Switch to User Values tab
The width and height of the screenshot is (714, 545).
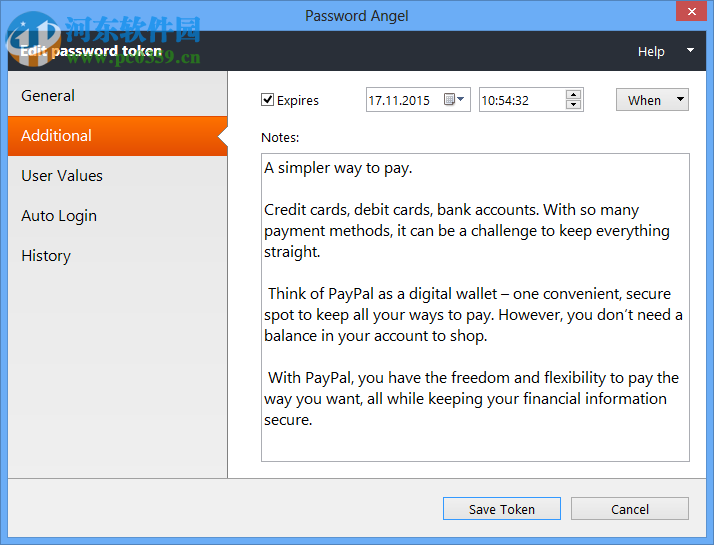(117, 176)
